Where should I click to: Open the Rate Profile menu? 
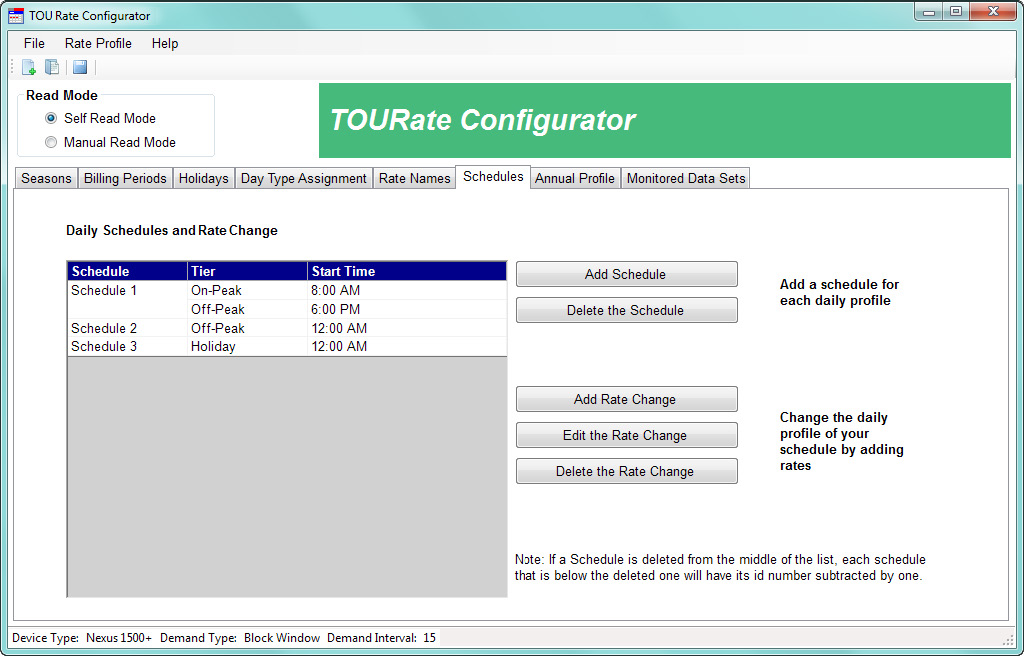(x=98, y=43)
